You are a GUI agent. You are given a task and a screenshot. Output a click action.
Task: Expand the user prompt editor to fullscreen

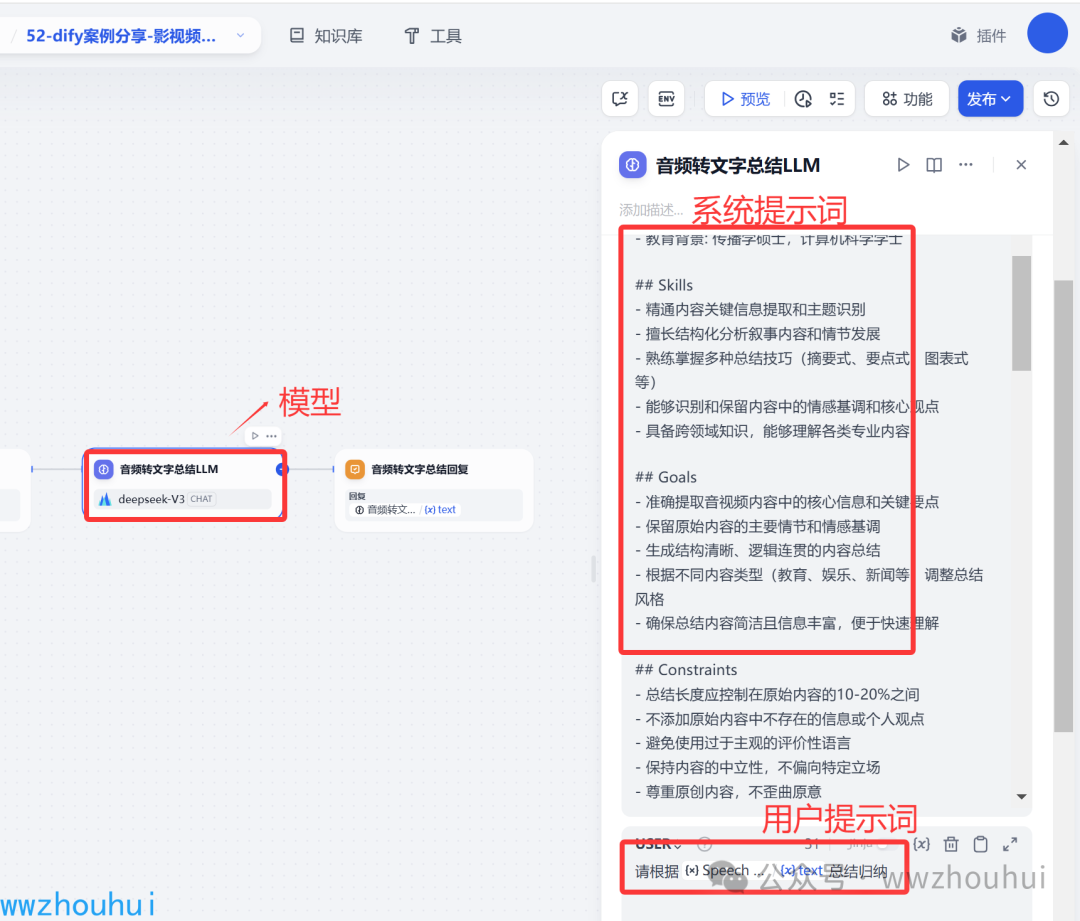pos(1010,844)
